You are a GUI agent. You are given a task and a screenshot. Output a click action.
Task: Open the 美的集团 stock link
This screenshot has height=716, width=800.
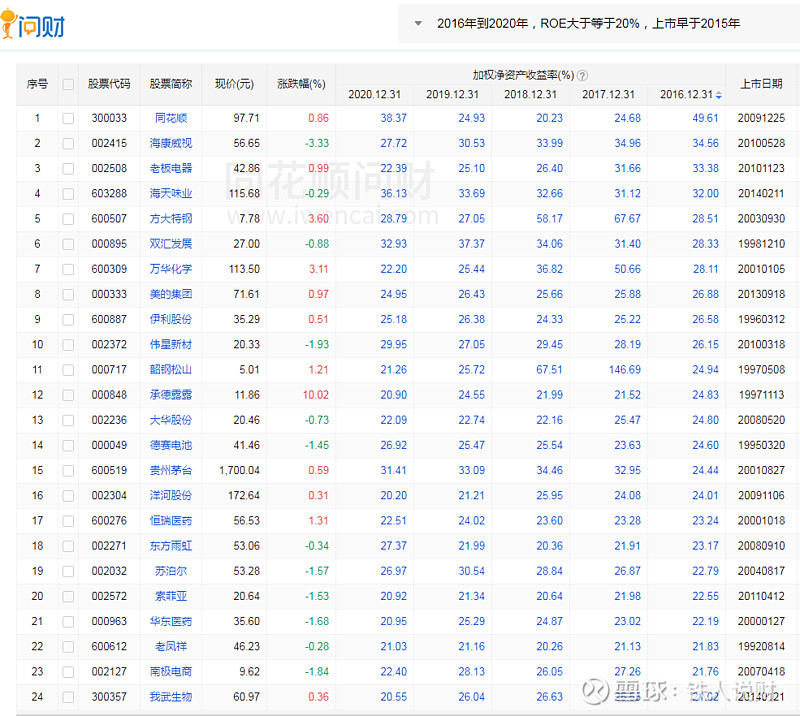point(171,294)
